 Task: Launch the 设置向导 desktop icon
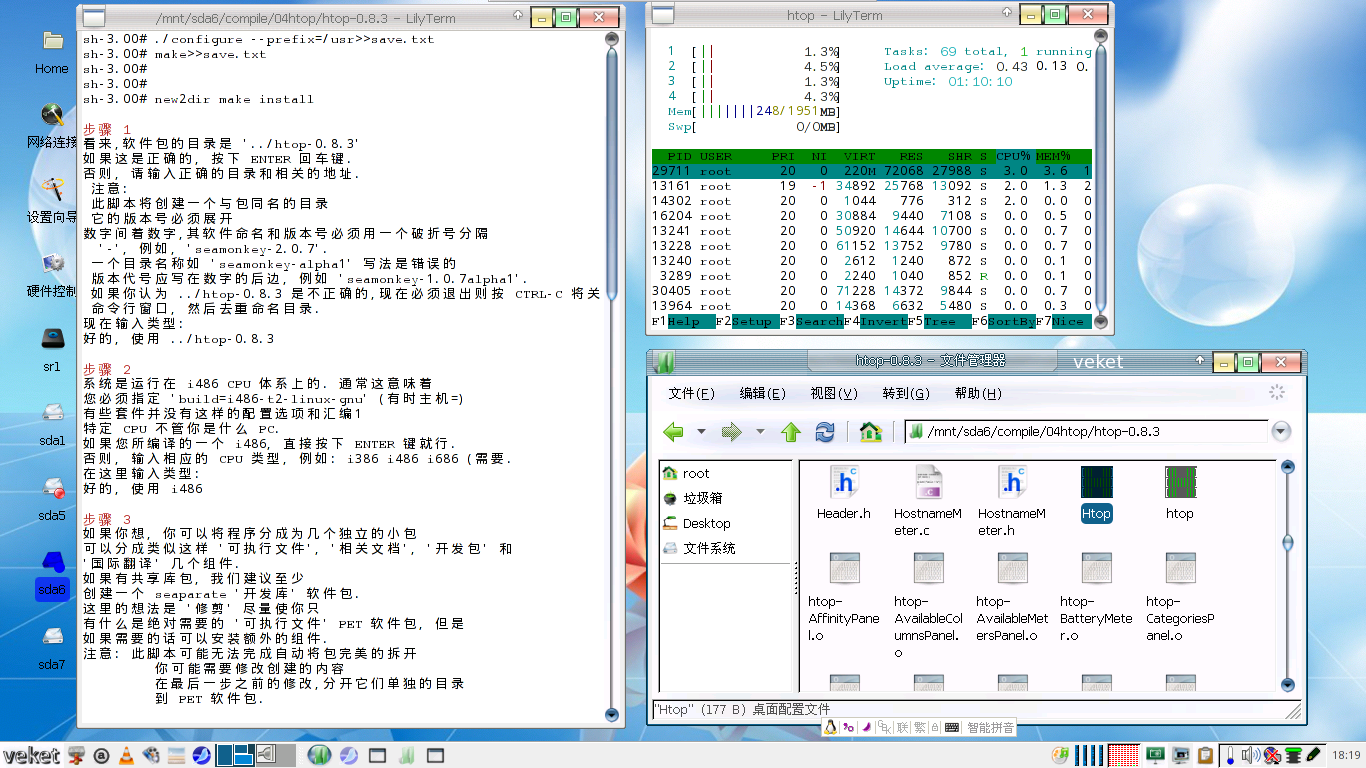pos(52,189)
